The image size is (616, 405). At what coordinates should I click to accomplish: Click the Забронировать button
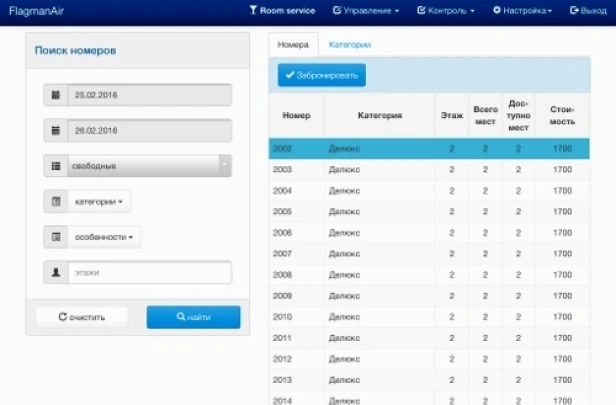[321, 75]
